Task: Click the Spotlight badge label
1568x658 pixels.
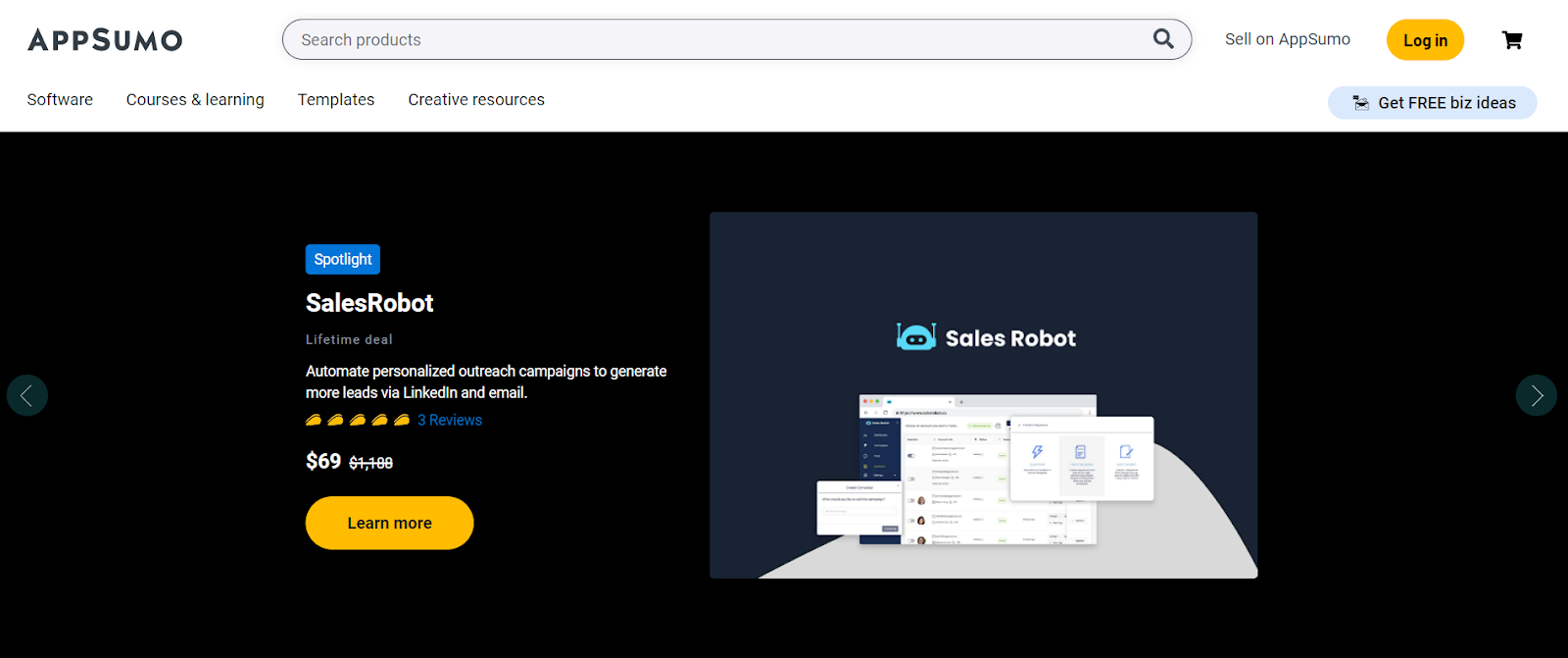Action: point(343,259)
